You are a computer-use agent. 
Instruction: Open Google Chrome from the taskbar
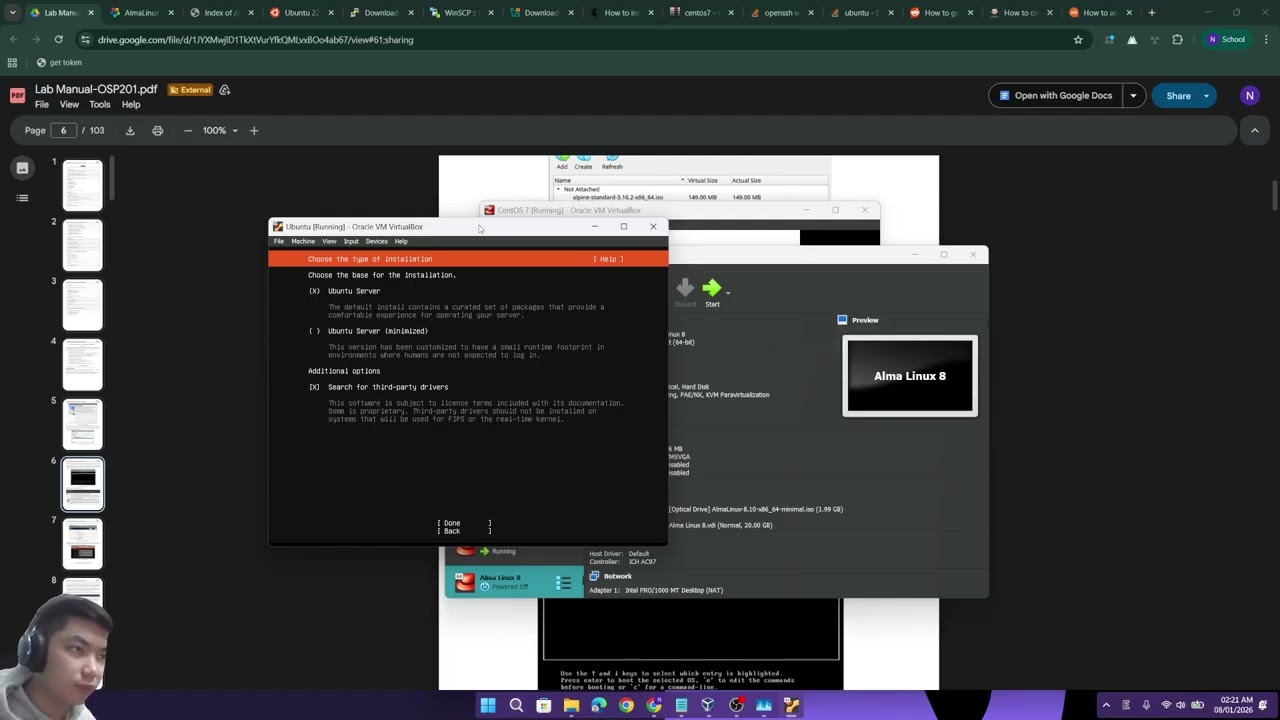pos(626,705)
